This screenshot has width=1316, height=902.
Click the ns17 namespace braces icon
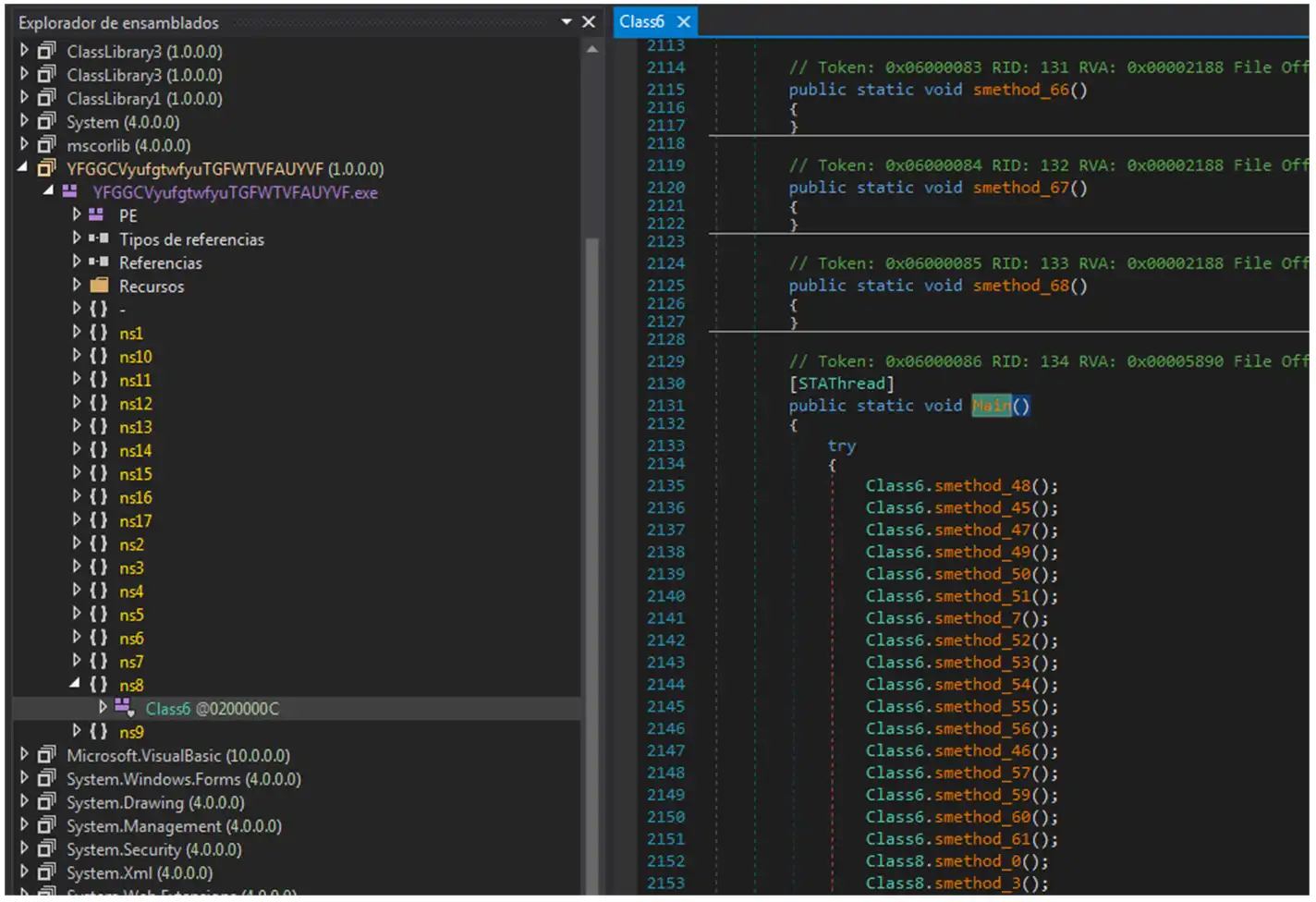click(99, 520)
